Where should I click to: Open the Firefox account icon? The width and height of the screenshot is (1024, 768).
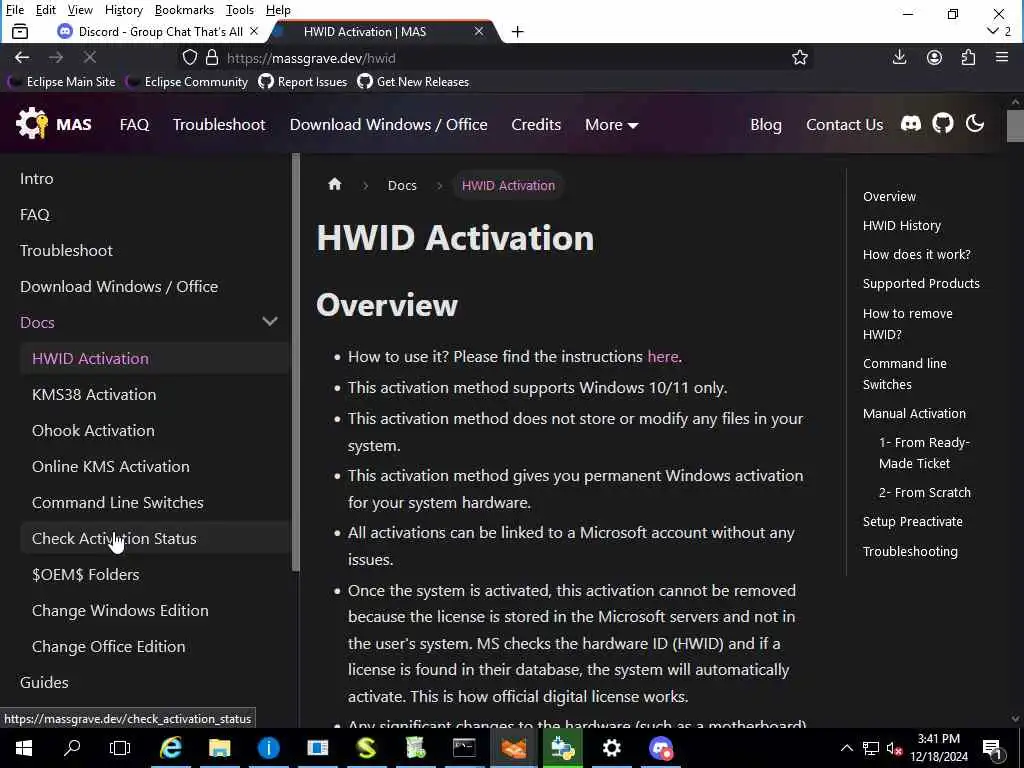(934, 57)
